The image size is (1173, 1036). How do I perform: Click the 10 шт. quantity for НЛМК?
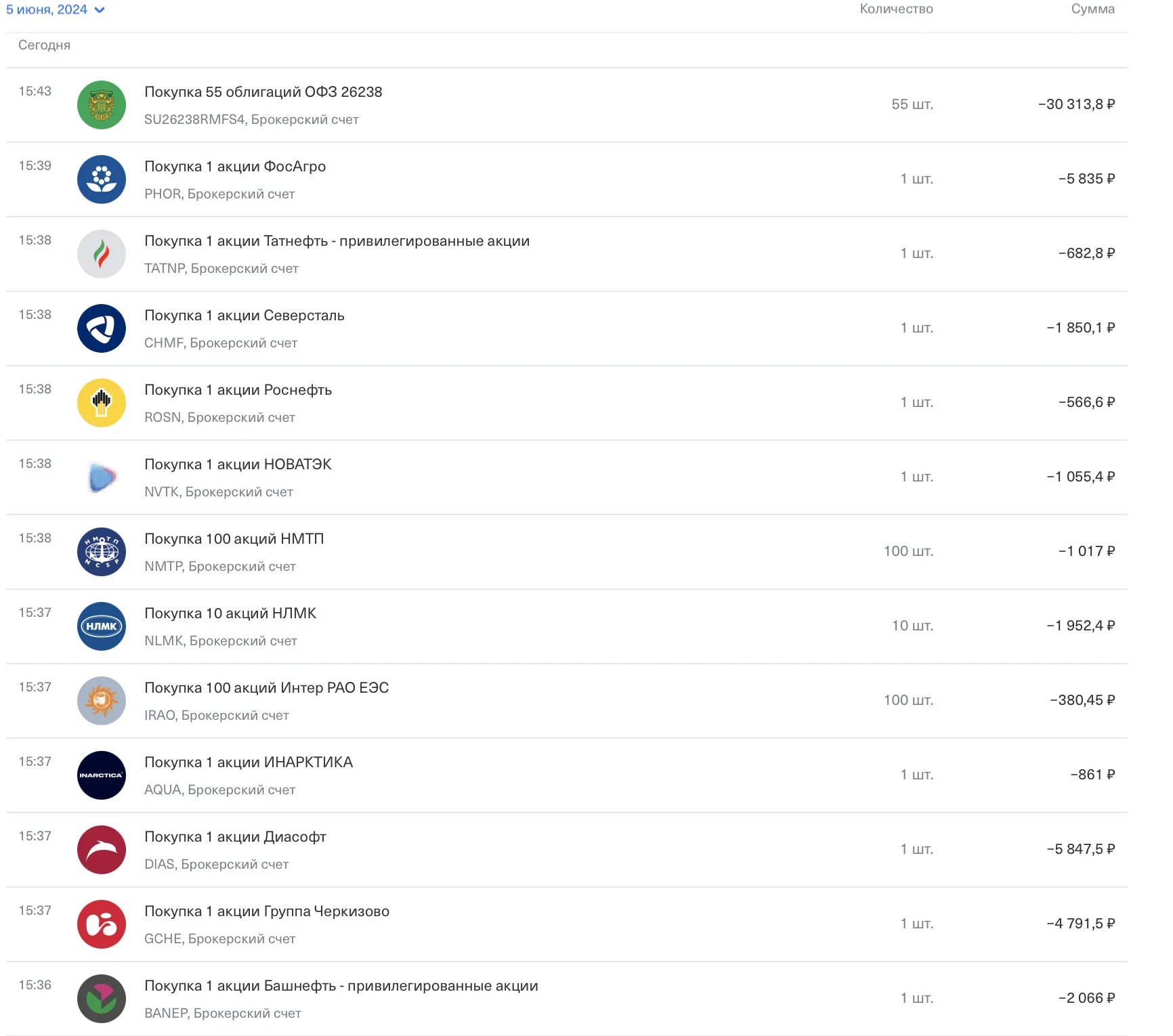(x=912, y=626)
